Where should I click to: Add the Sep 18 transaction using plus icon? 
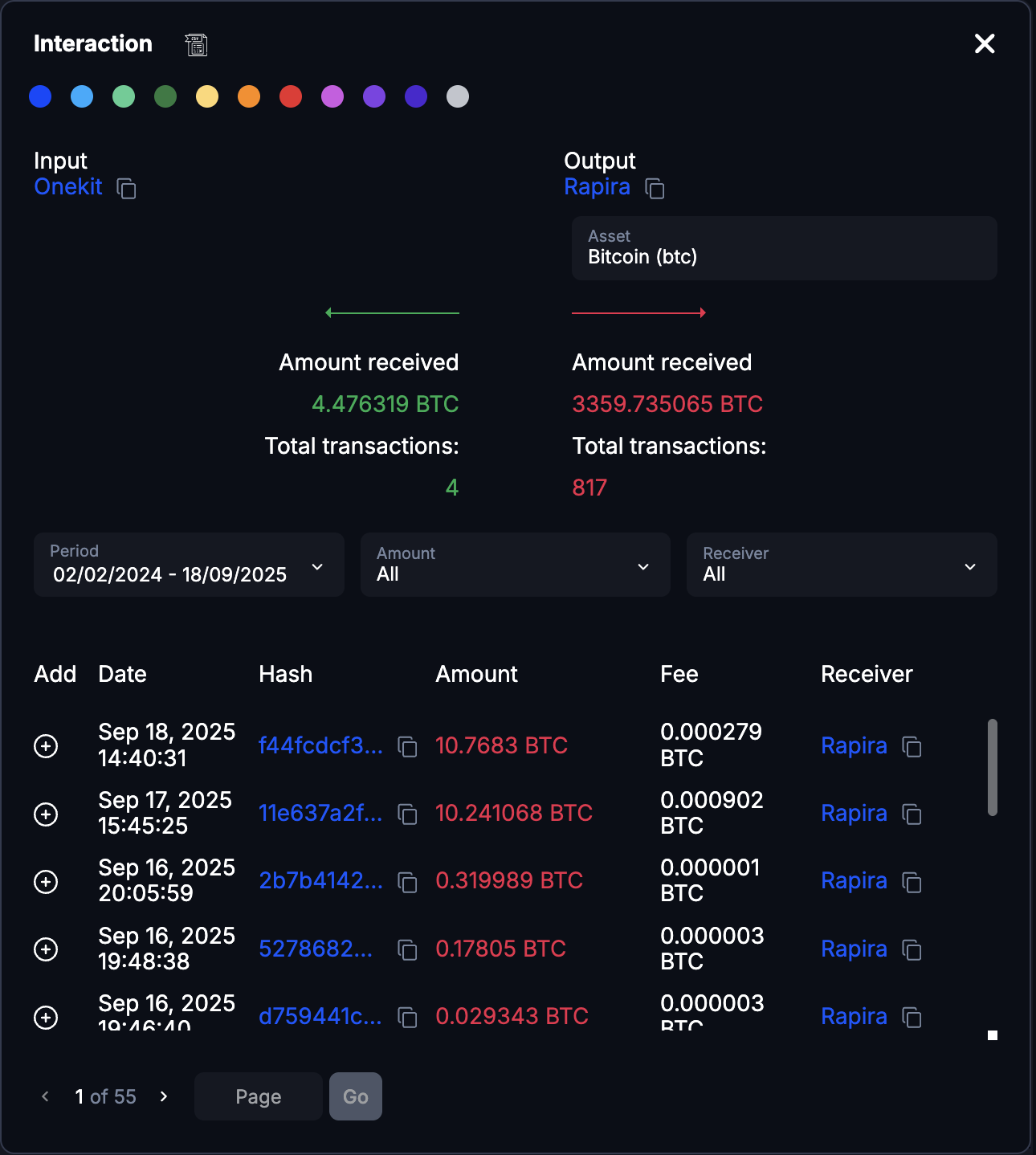(46, 745)
